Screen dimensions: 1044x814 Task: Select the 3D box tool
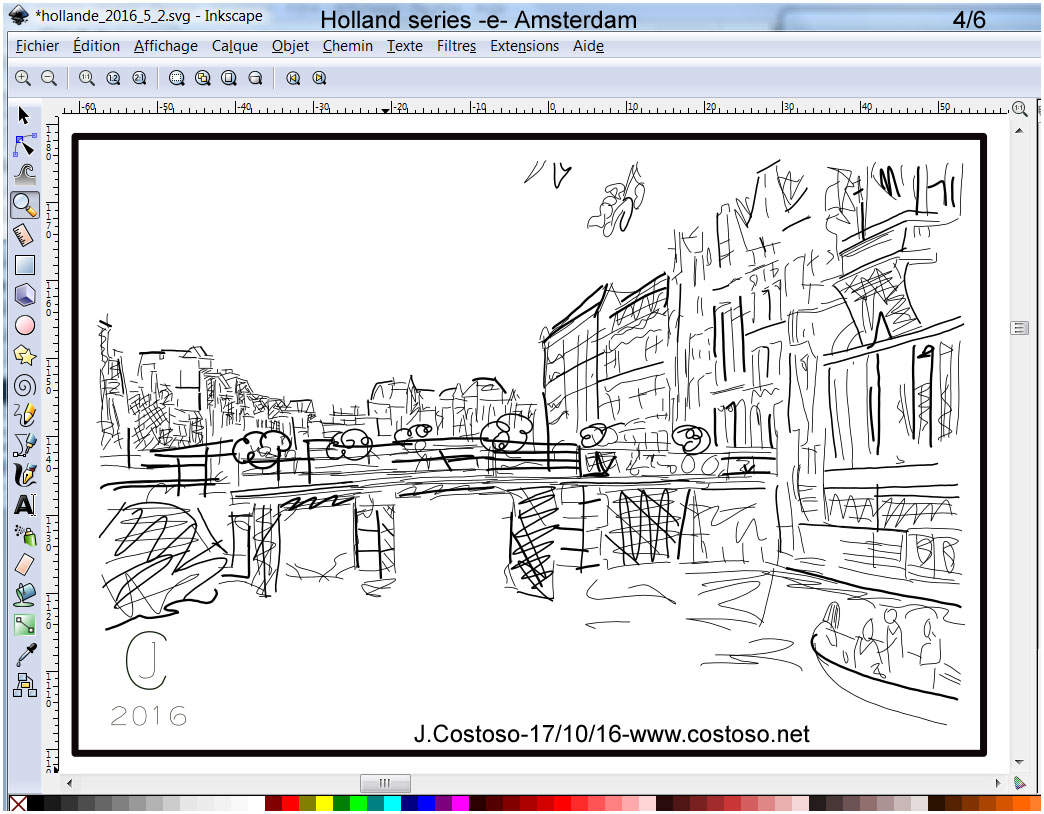pyautogui.click(x=24, y=295)
